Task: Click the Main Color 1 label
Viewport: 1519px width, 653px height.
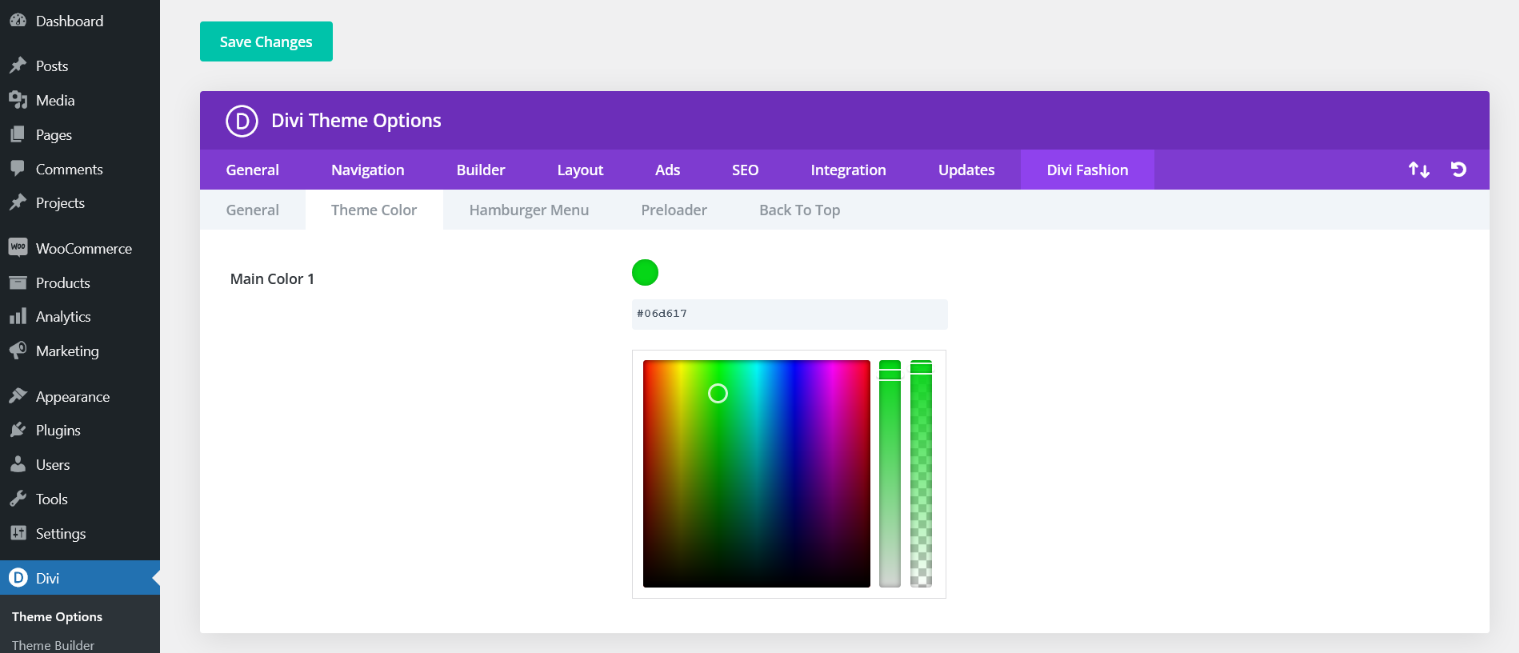Action: pyautogui.click(x=272, y=279)
